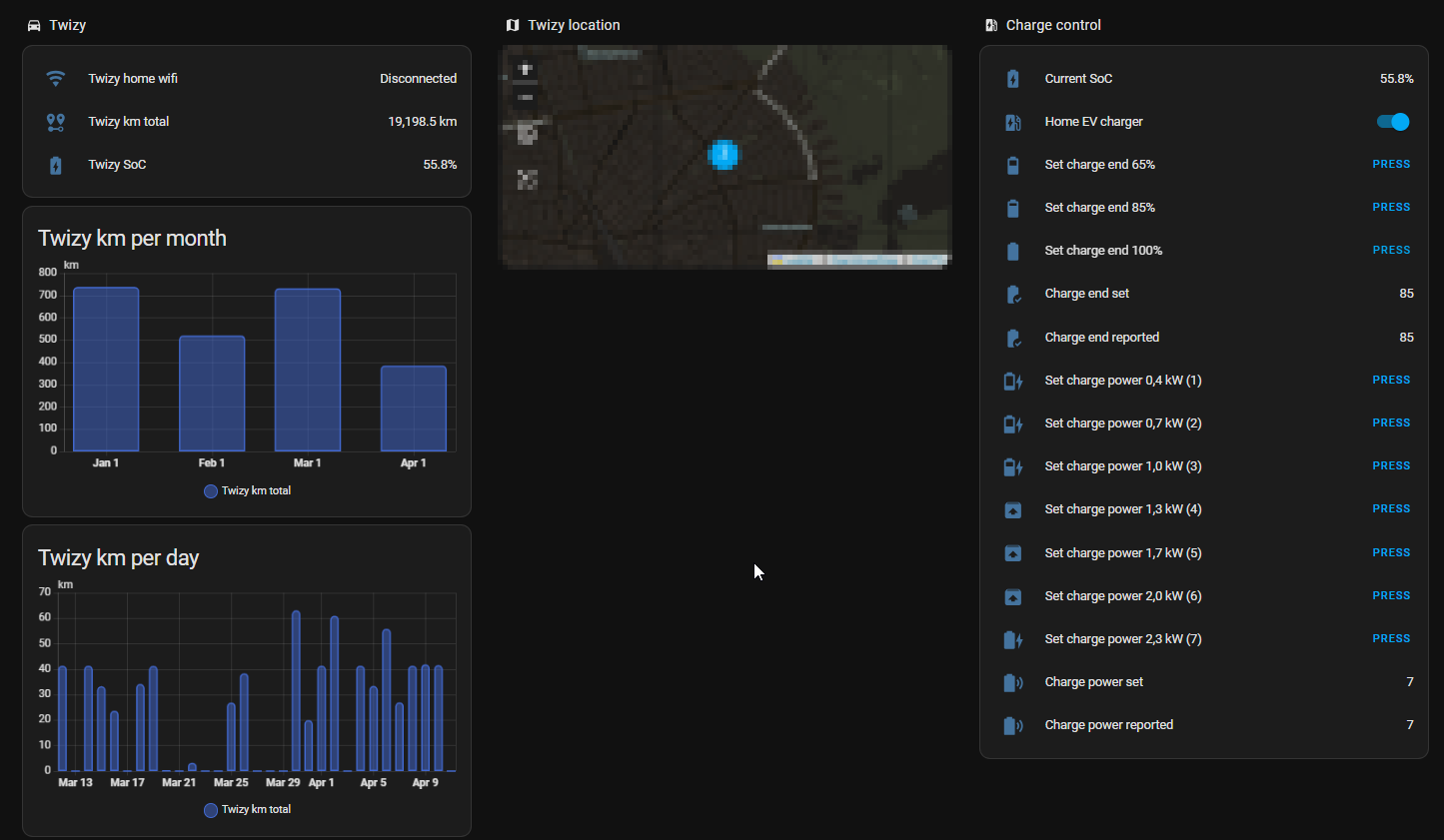Zoom out on the Twizy location map
The width and height of the screenshot is (1444, 840).
(x=526, y=98)
